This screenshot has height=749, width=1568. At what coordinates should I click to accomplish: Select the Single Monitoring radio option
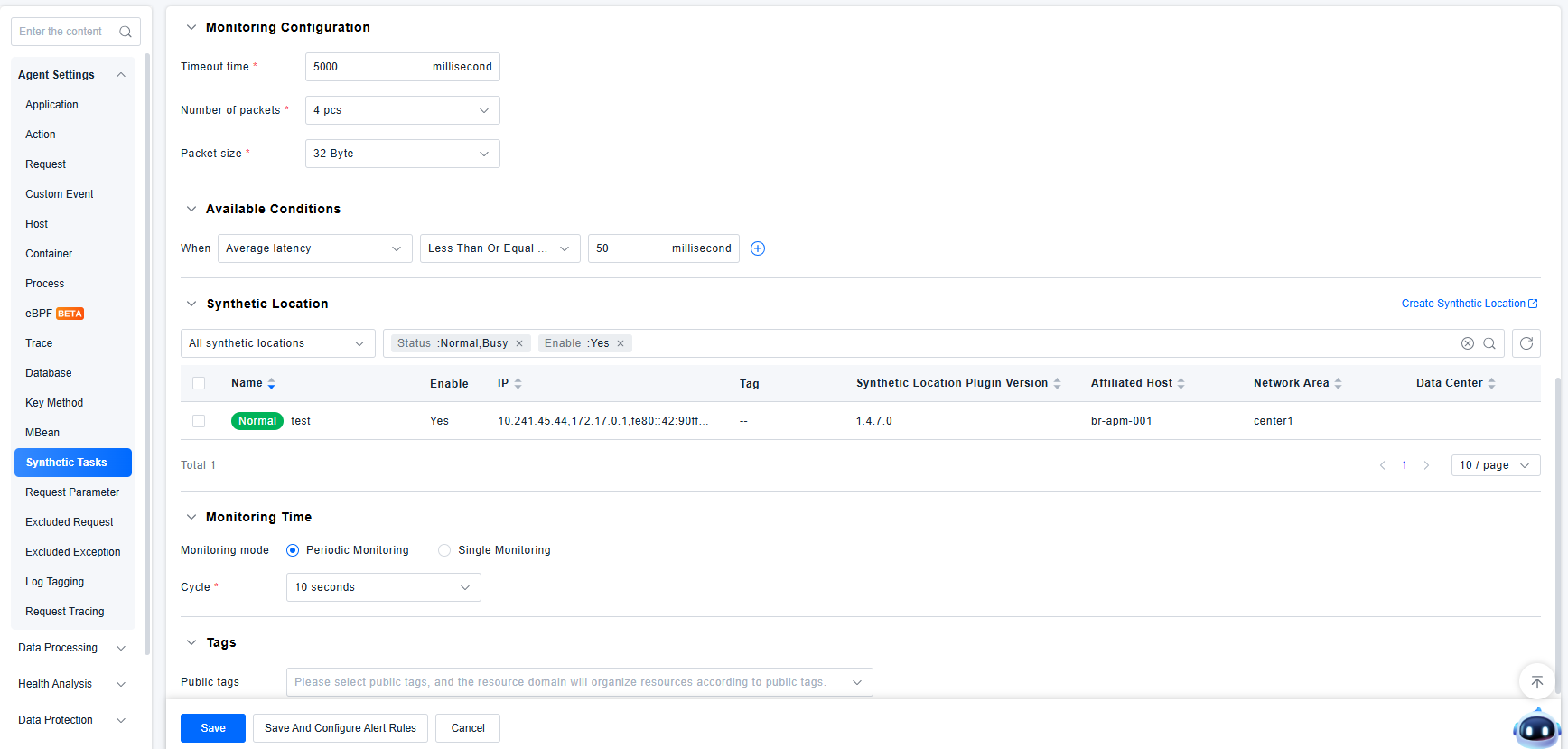click(444, 550)
